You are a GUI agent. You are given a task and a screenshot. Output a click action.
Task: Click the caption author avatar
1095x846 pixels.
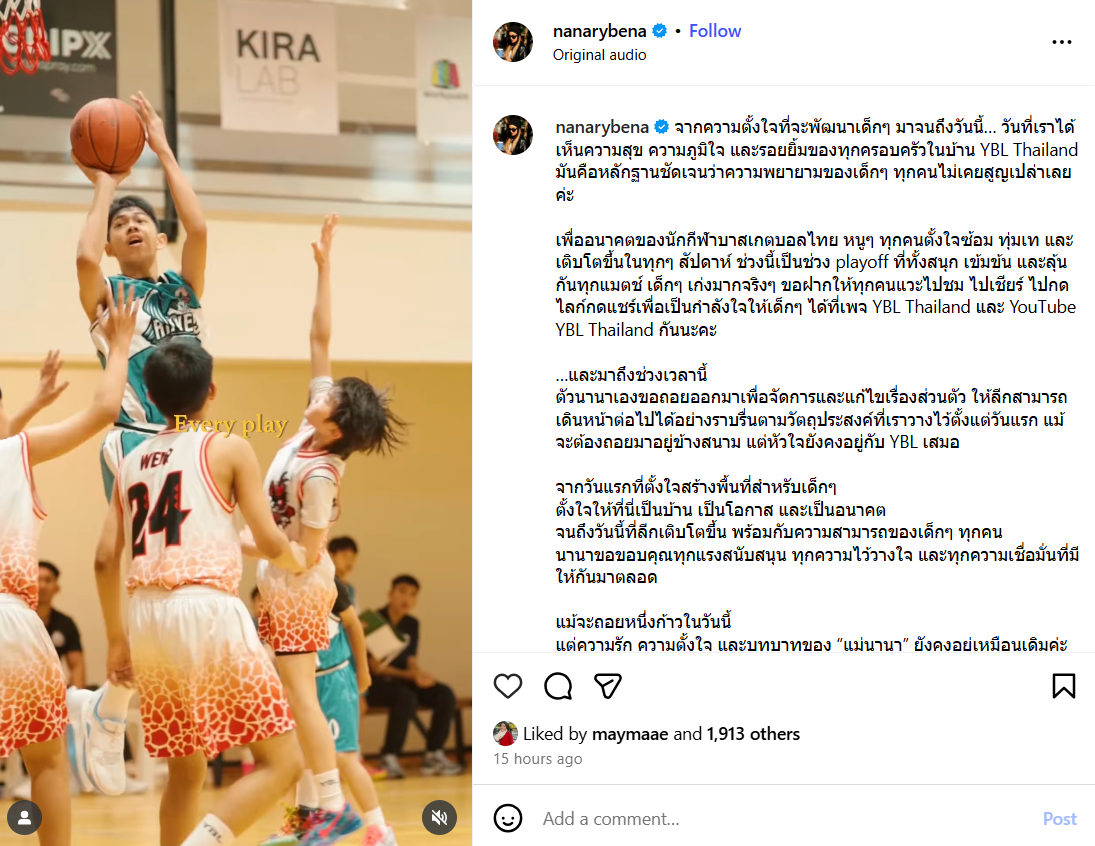[x=513, y=135]
